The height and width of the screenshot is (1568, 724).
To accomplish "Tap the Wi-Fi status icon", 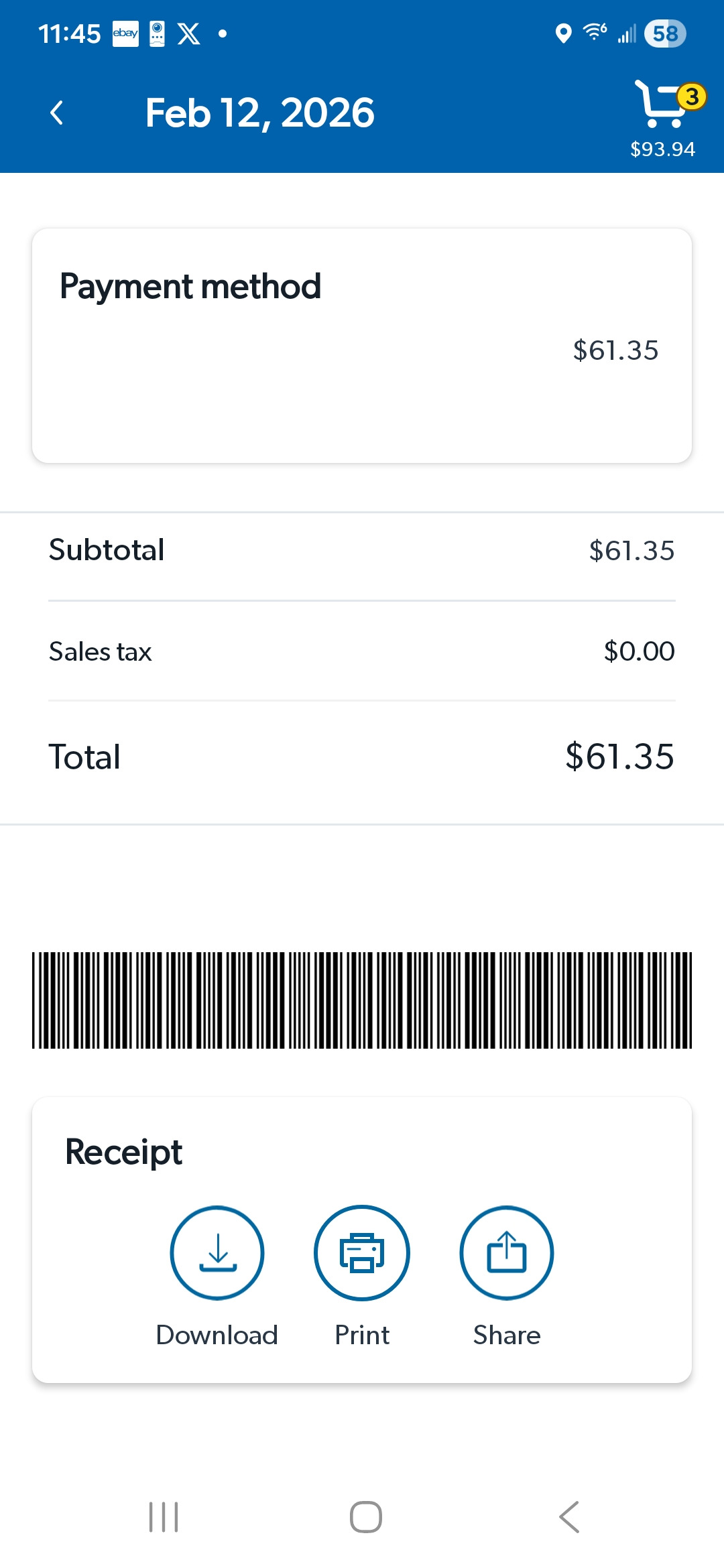I will click(595, 32).
